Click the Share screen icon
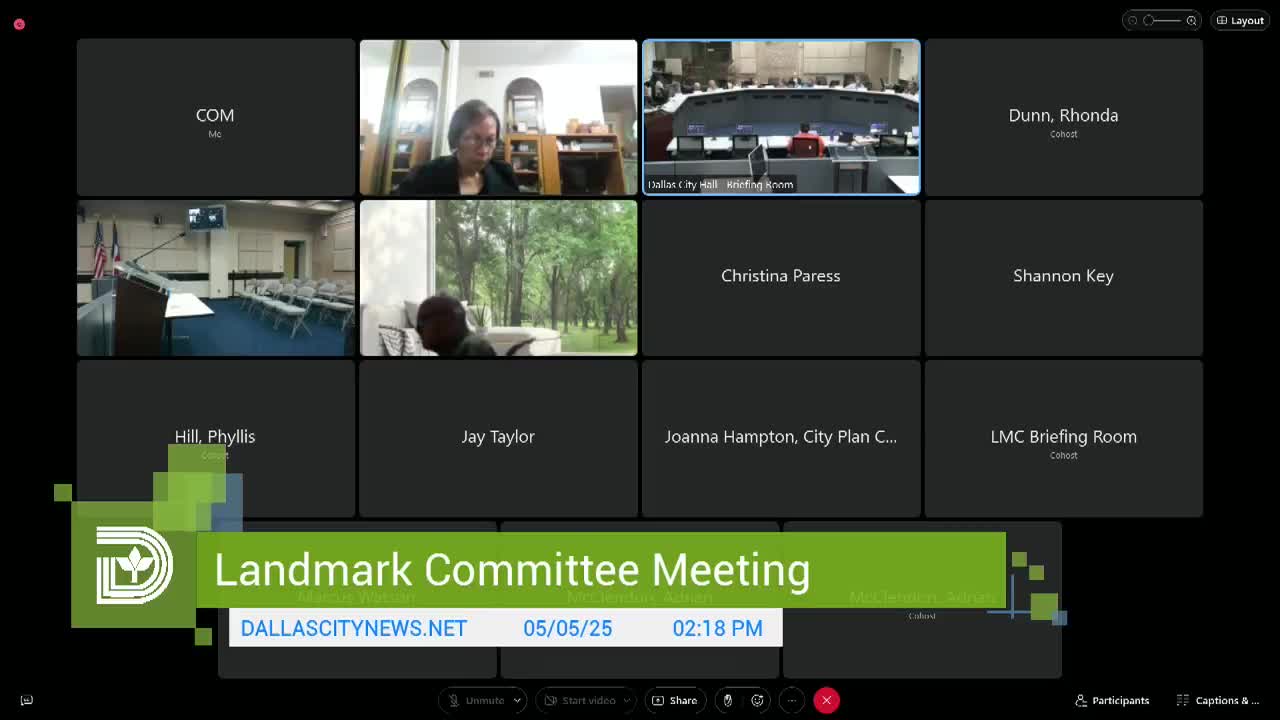Viewport: 1280px width, 720px height. tap(661, 700)
